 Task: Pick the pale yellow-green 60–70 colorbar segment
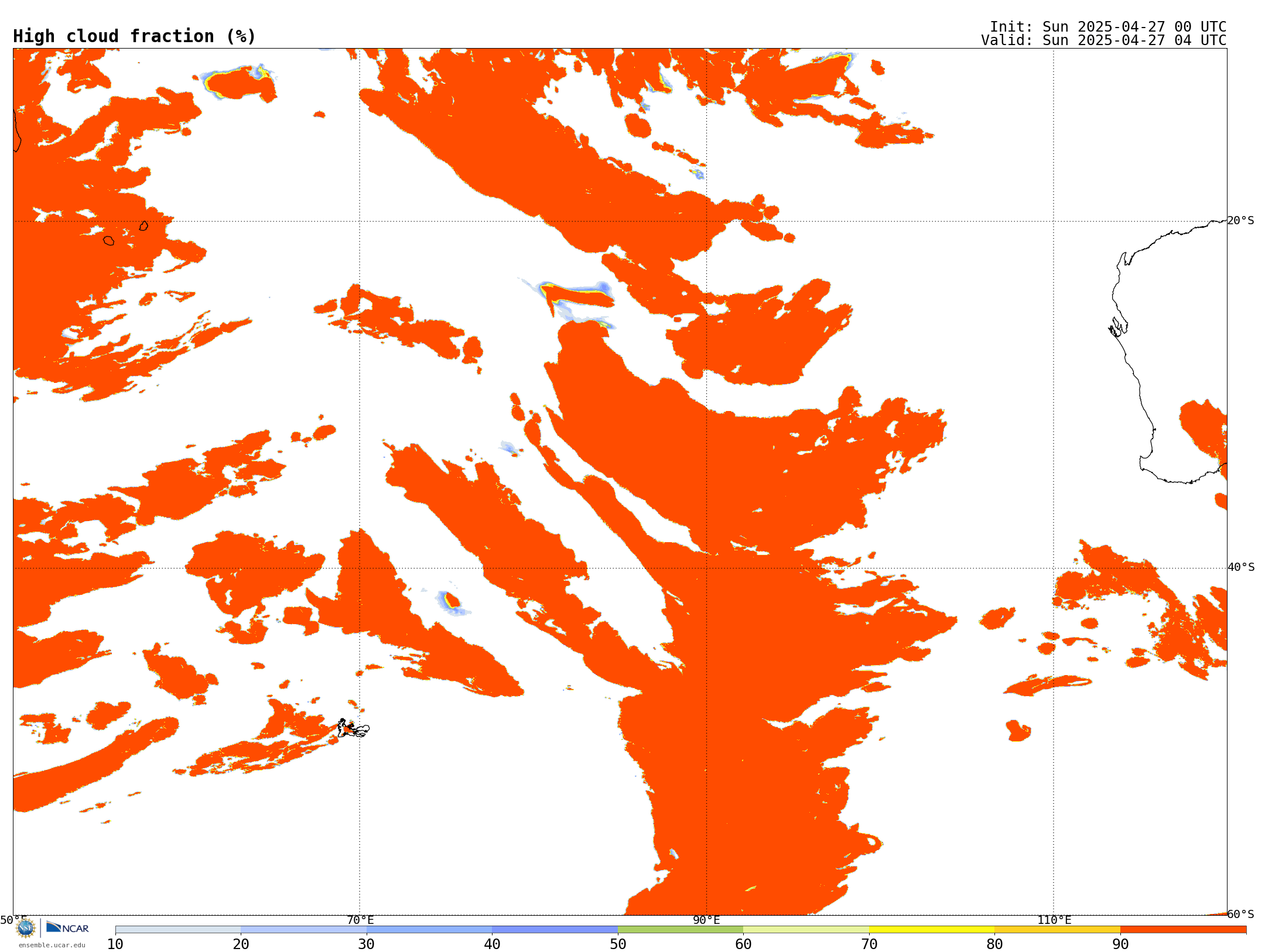coord(806,930)
